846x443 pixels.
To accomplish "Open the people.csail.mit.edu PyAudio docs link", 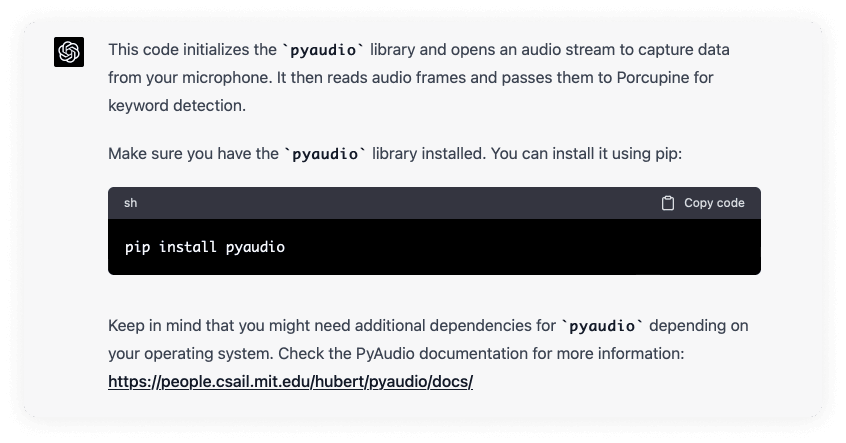I will tap(290, 381).
